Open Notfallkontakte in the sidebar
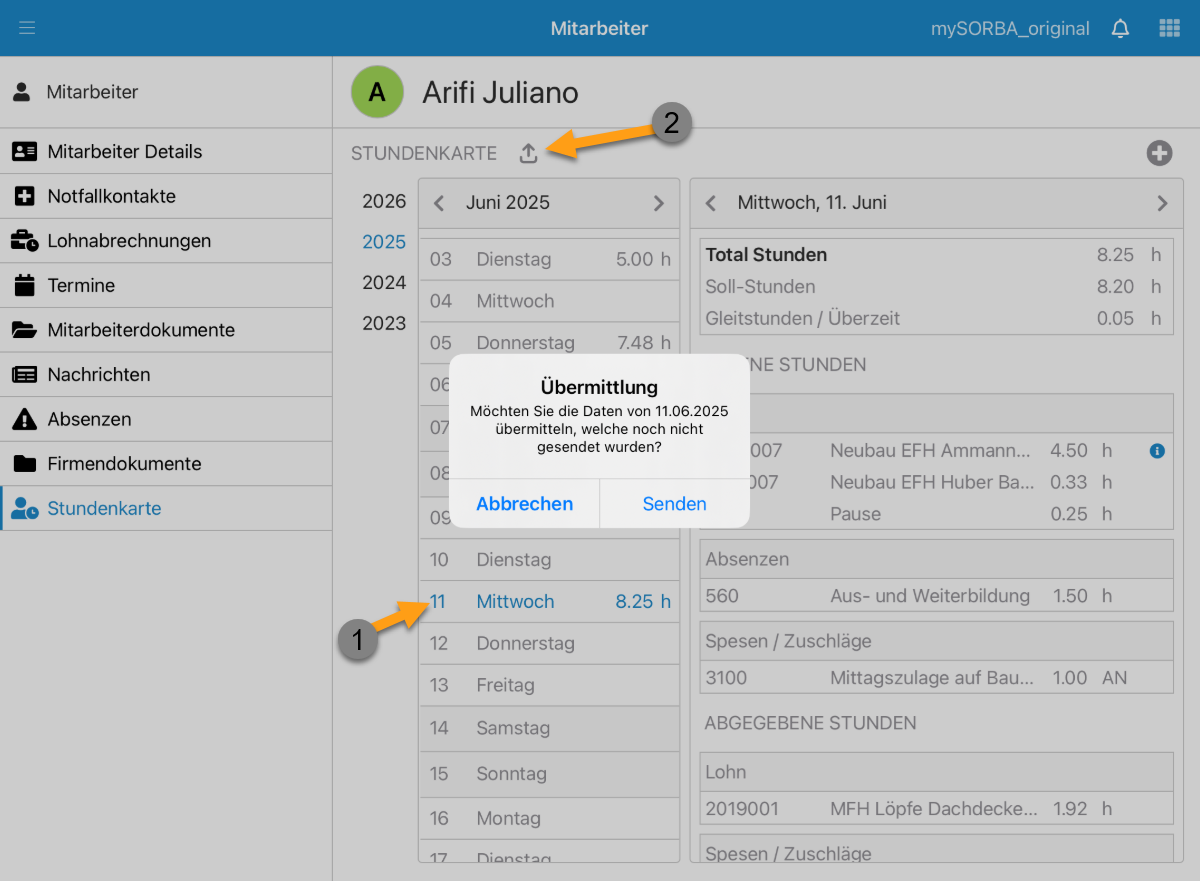The image size is (1200, 881). [x=111, y=196]
